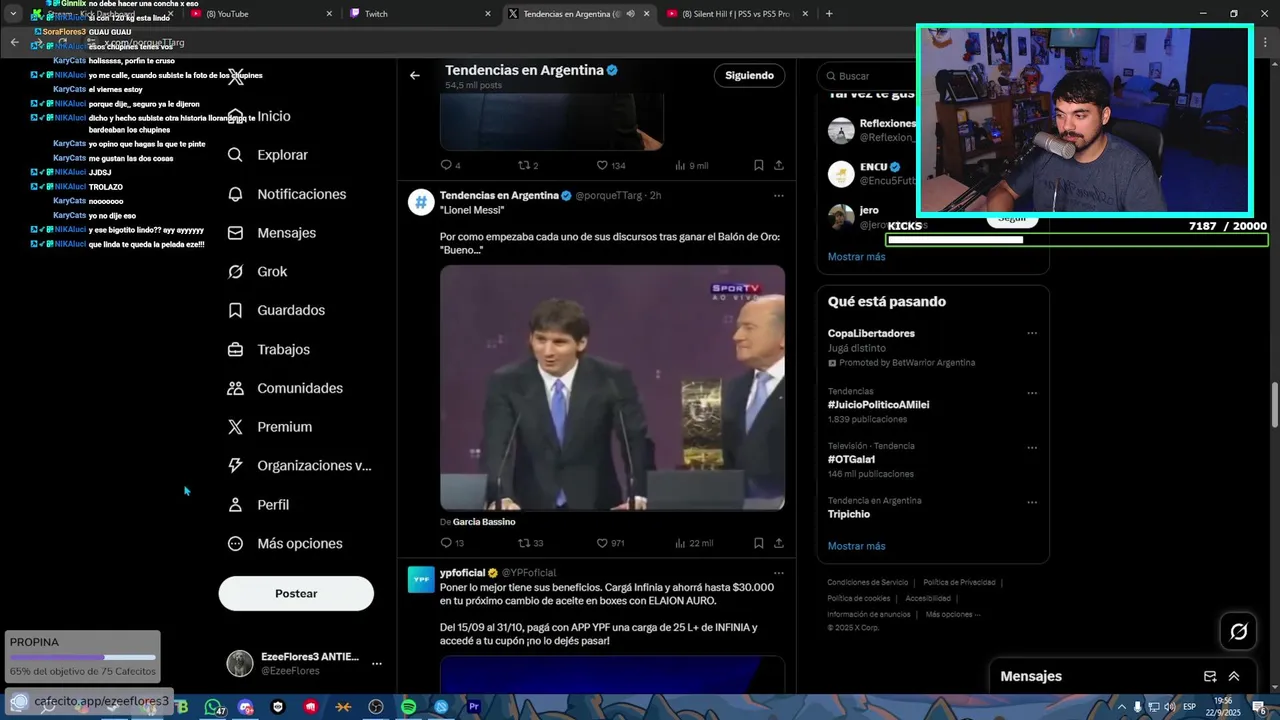
Task: Mute audio on Tendencias en Argentina tab
Action: [x=631, y=14]
